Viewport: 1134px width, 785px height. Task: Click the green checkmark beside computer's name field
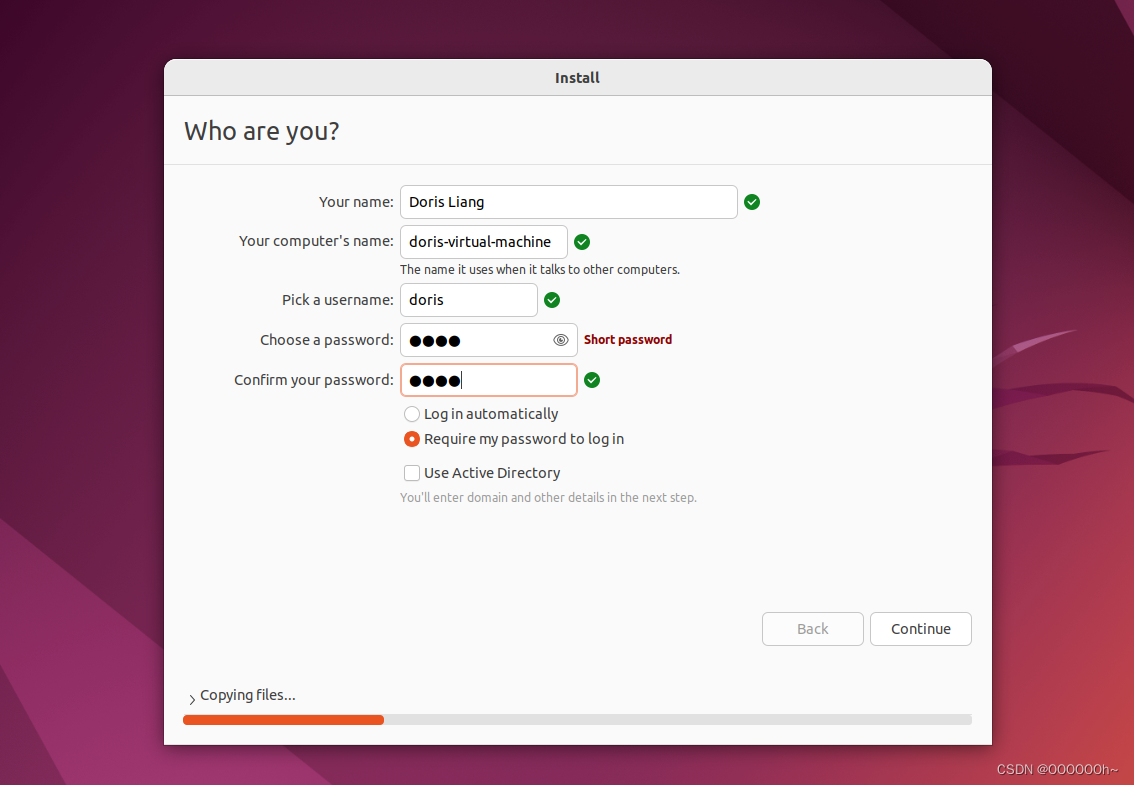pyautogui.click(x=582, y=242)
